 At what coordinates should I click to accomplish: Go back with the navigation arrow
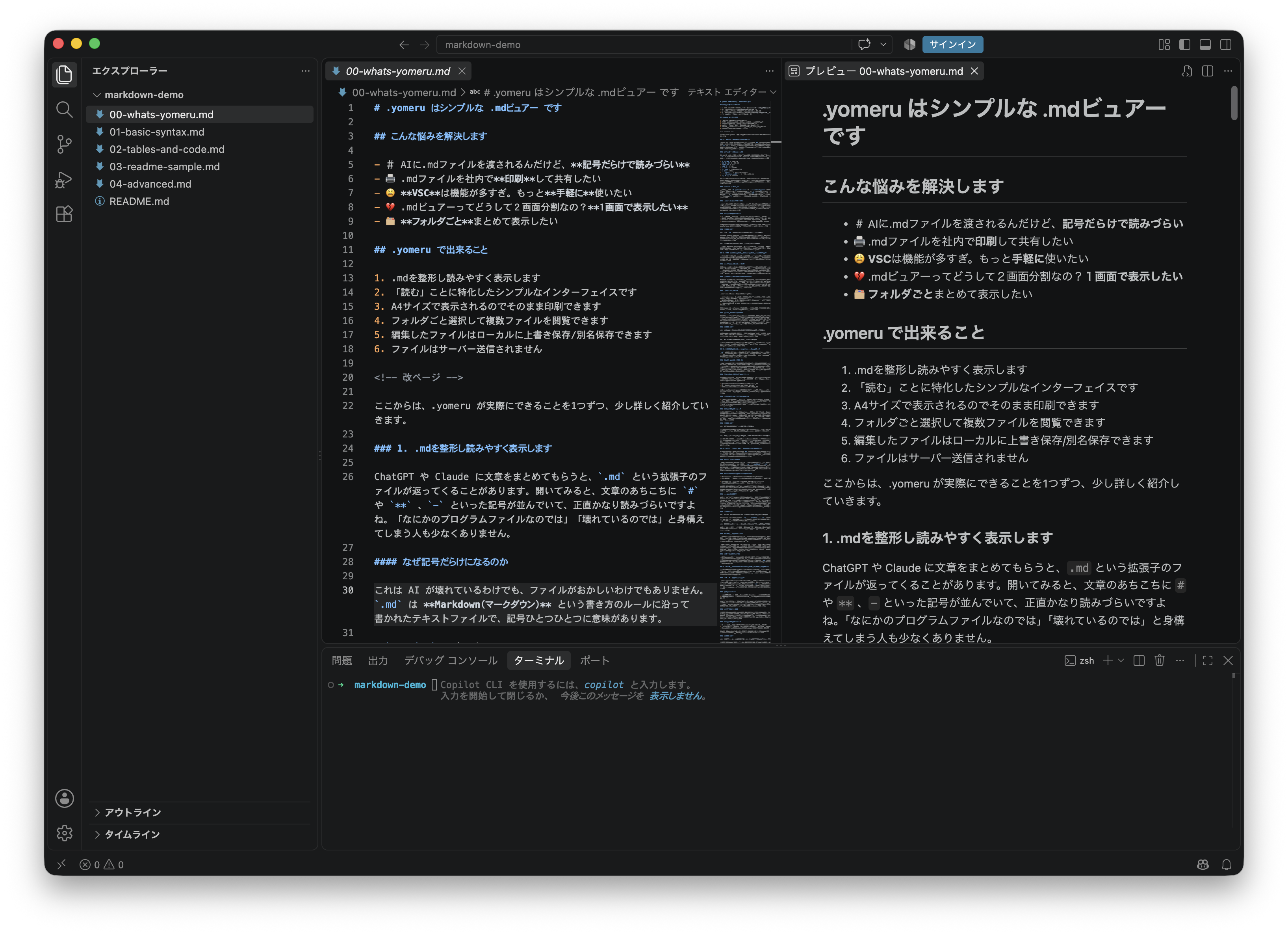pos(404,44)
